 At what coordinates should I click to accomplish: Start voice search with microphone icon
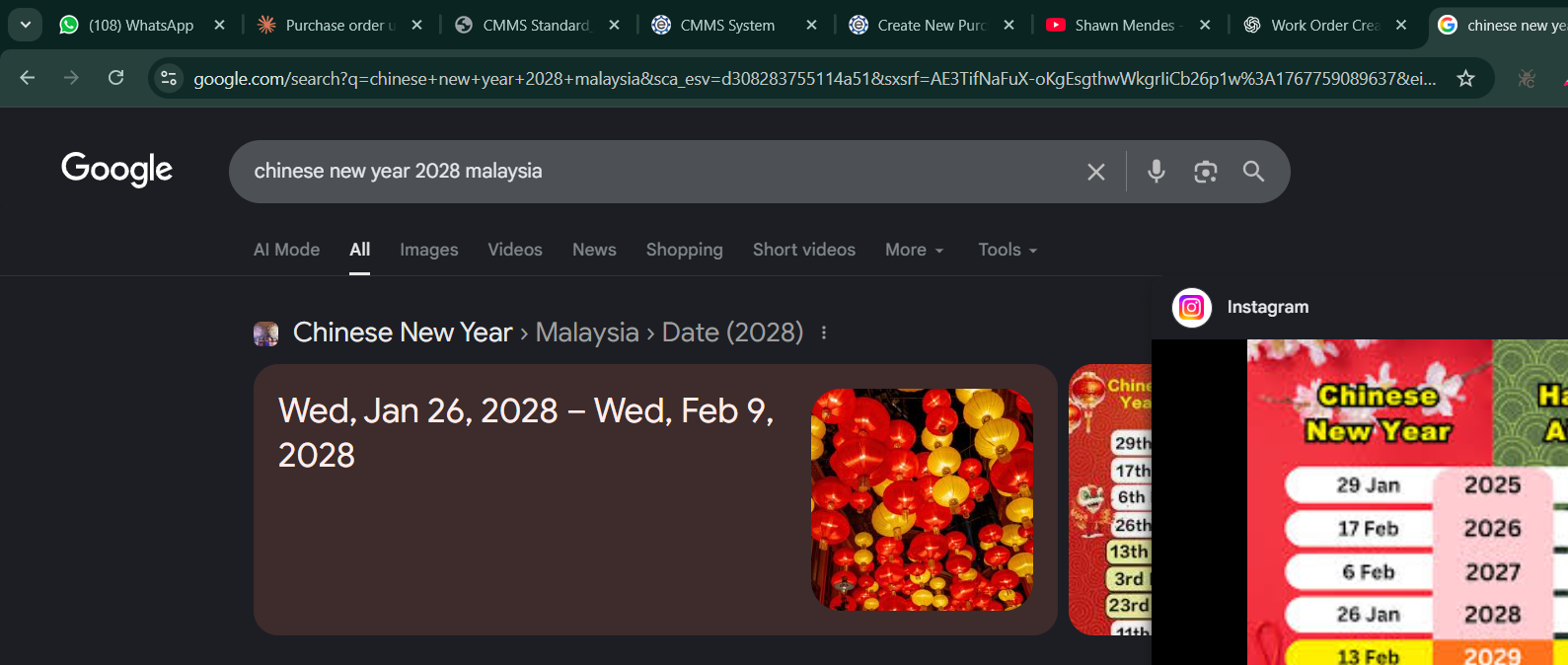coord(1156,172)
